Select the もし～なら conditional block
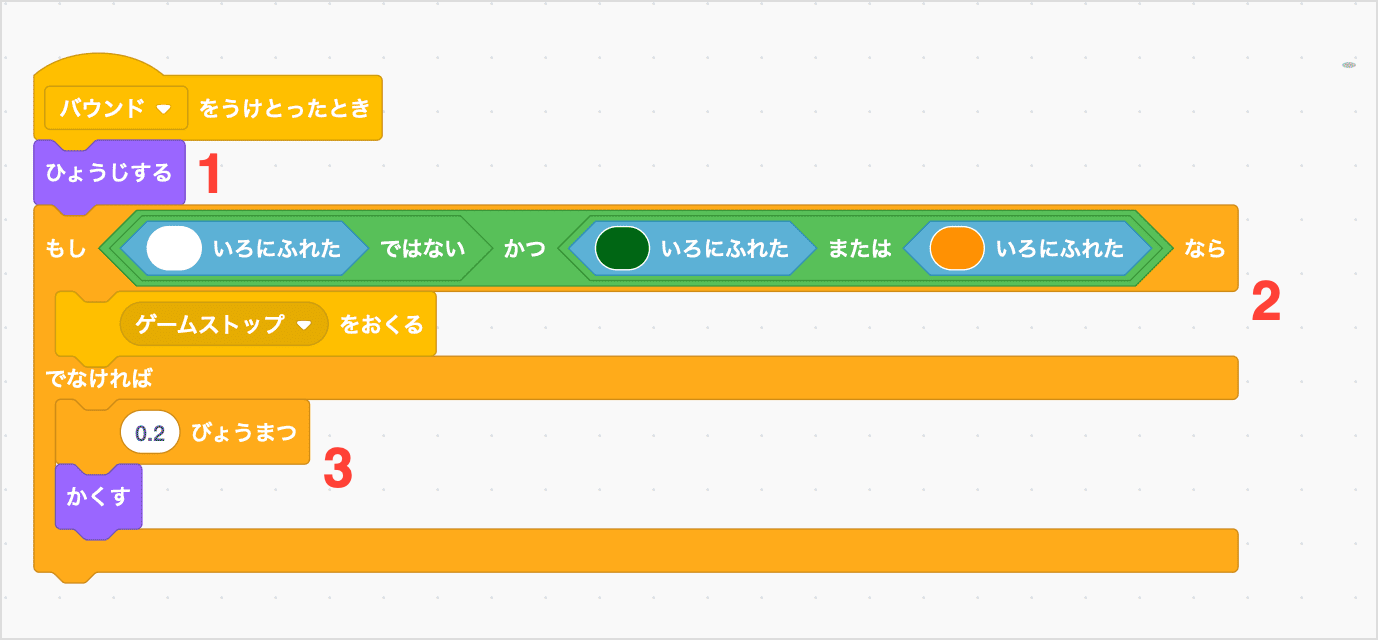Screen dimensions: 1378x640 pos(66,250)
